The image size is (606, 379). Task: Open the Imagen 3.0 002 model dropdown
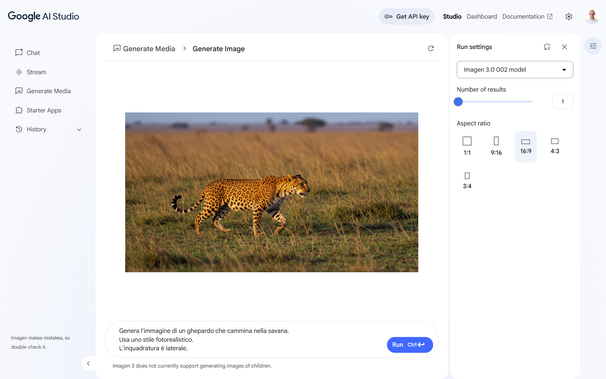point(515,70)
